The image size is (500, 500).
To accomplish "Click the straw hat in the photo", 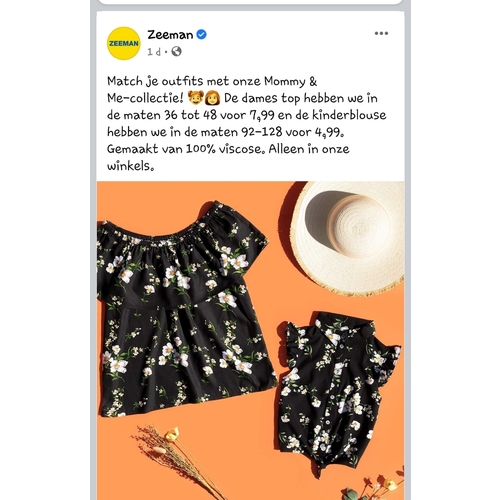I will [348, 238].
